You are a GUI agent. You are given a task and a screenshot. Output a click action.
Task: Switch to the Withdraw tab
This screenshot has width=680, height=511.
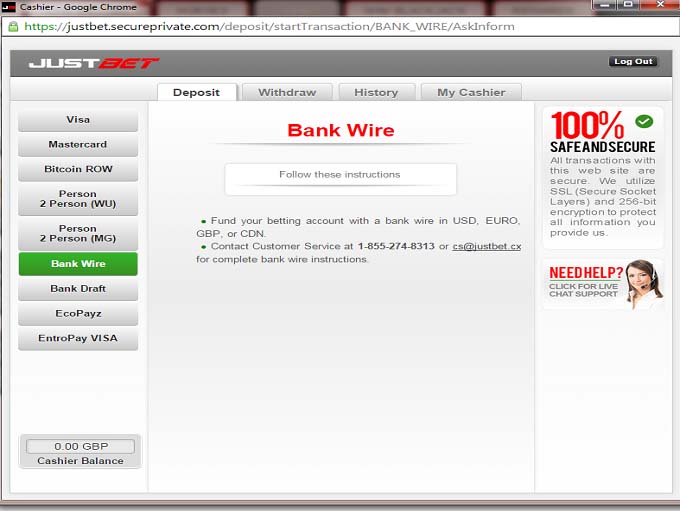(287, 92)
